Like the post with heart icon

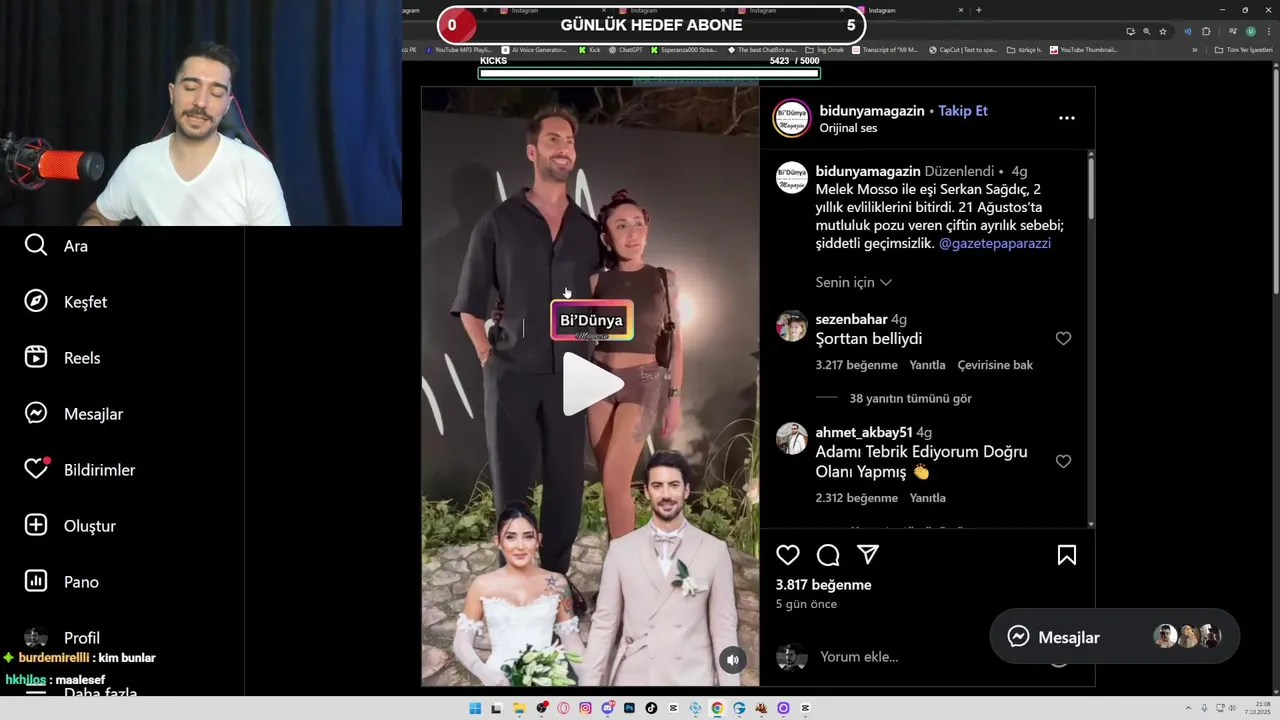(788, 555)
